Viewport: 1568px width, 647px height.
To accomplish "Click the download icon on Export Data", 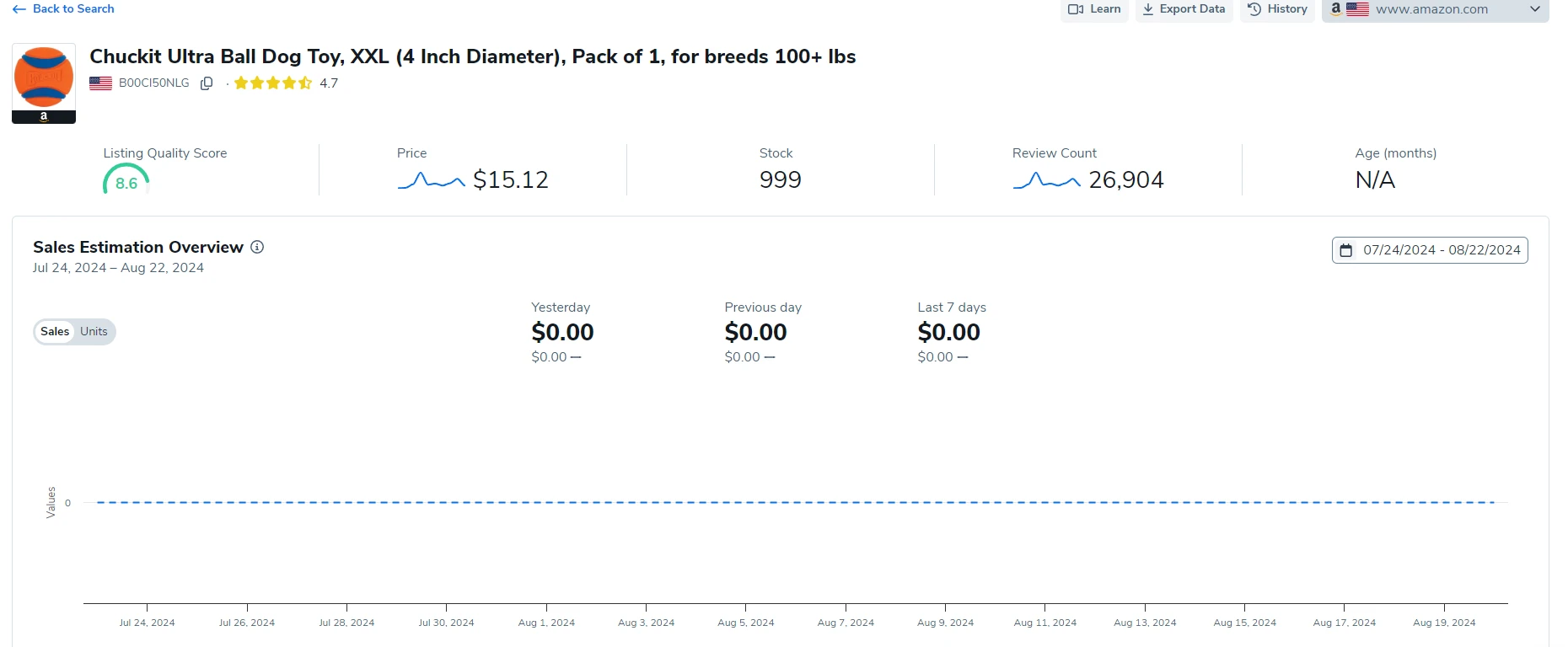I will [1148, 9].
